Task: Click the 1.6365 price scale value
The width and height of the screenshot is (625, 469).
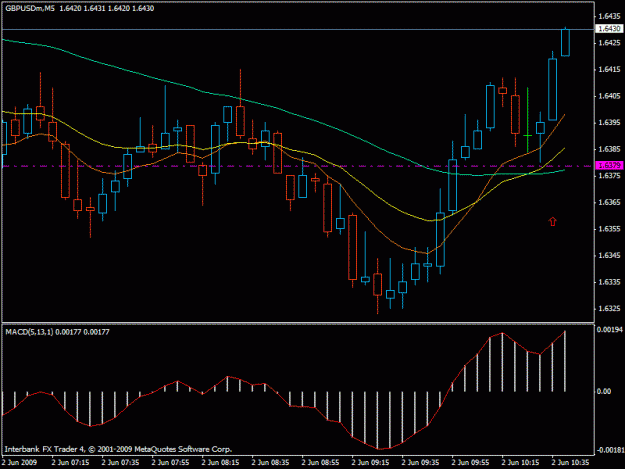Action: tap(609, 202)
